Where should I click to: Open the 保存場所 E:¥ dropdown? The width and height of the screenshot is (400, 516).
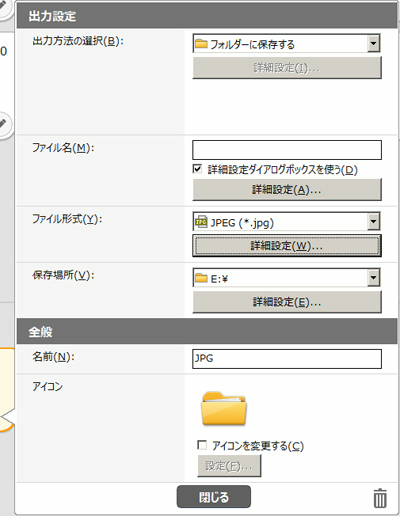(x=373, y=278)
